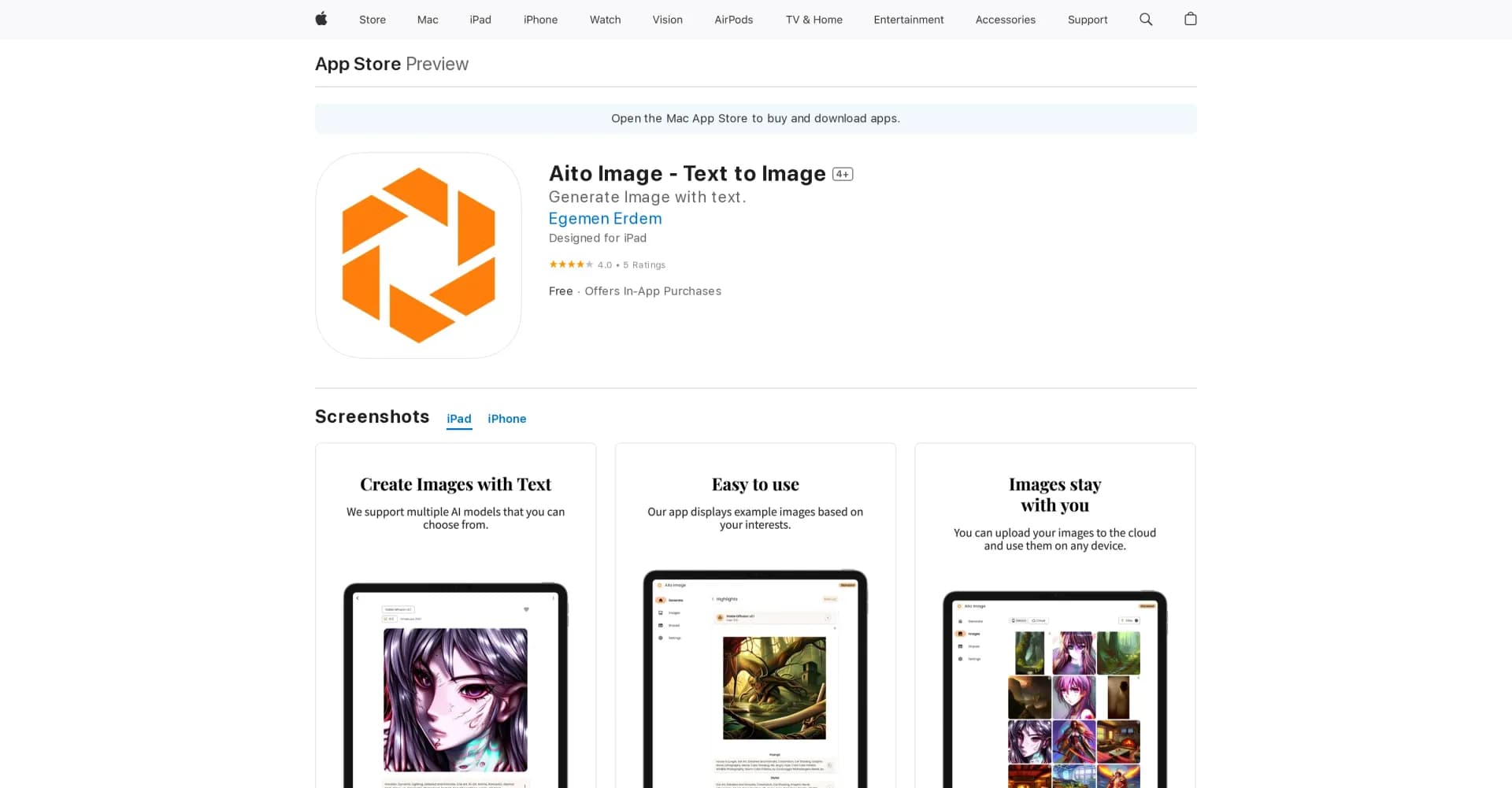The image size is (1512, 788).
Task: Open the Mac menu
Action: (428, 20)
